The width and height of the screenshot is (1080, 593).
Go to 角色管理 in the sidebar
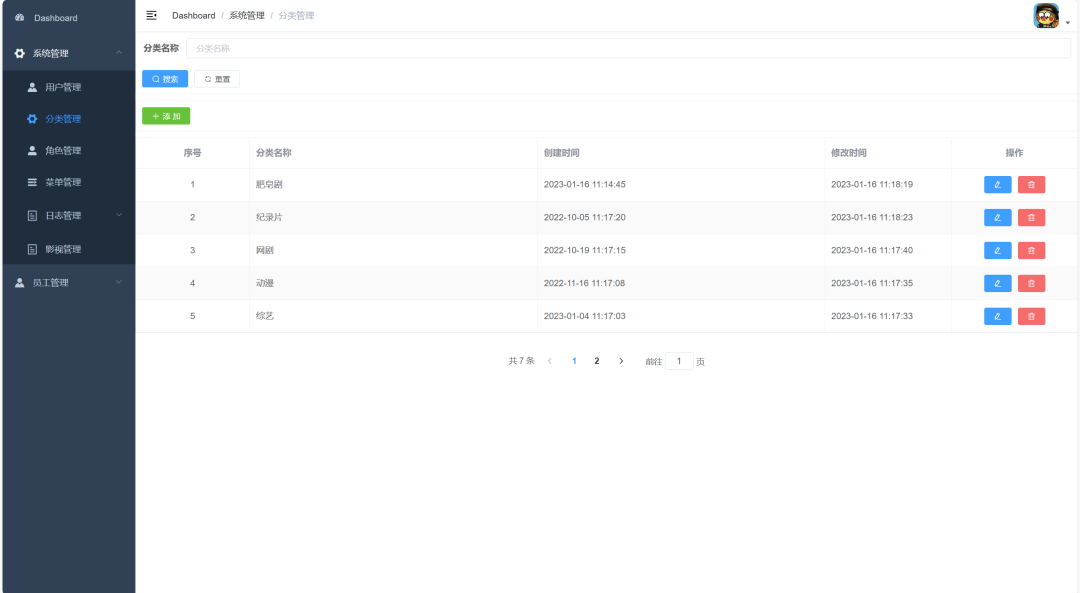[x=69, y=151]
